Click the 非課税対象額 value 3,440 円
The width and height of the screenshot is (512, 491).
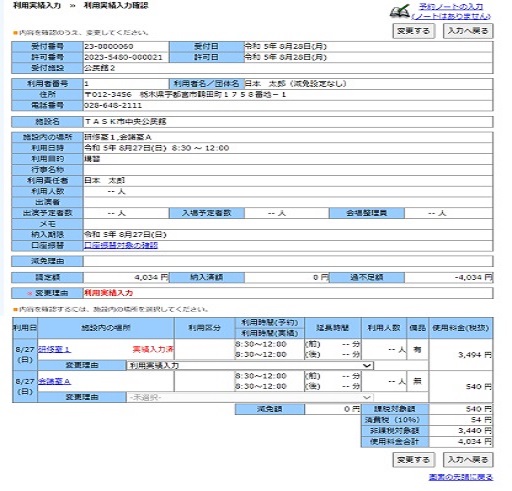coord(475,431)
